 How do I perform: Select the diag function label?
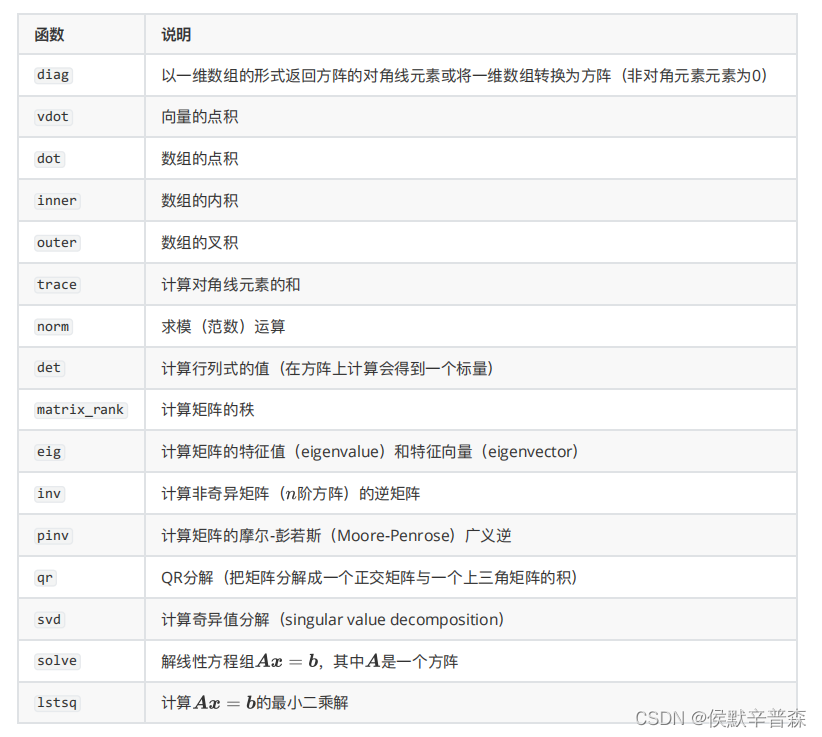(x=52, y=75)
